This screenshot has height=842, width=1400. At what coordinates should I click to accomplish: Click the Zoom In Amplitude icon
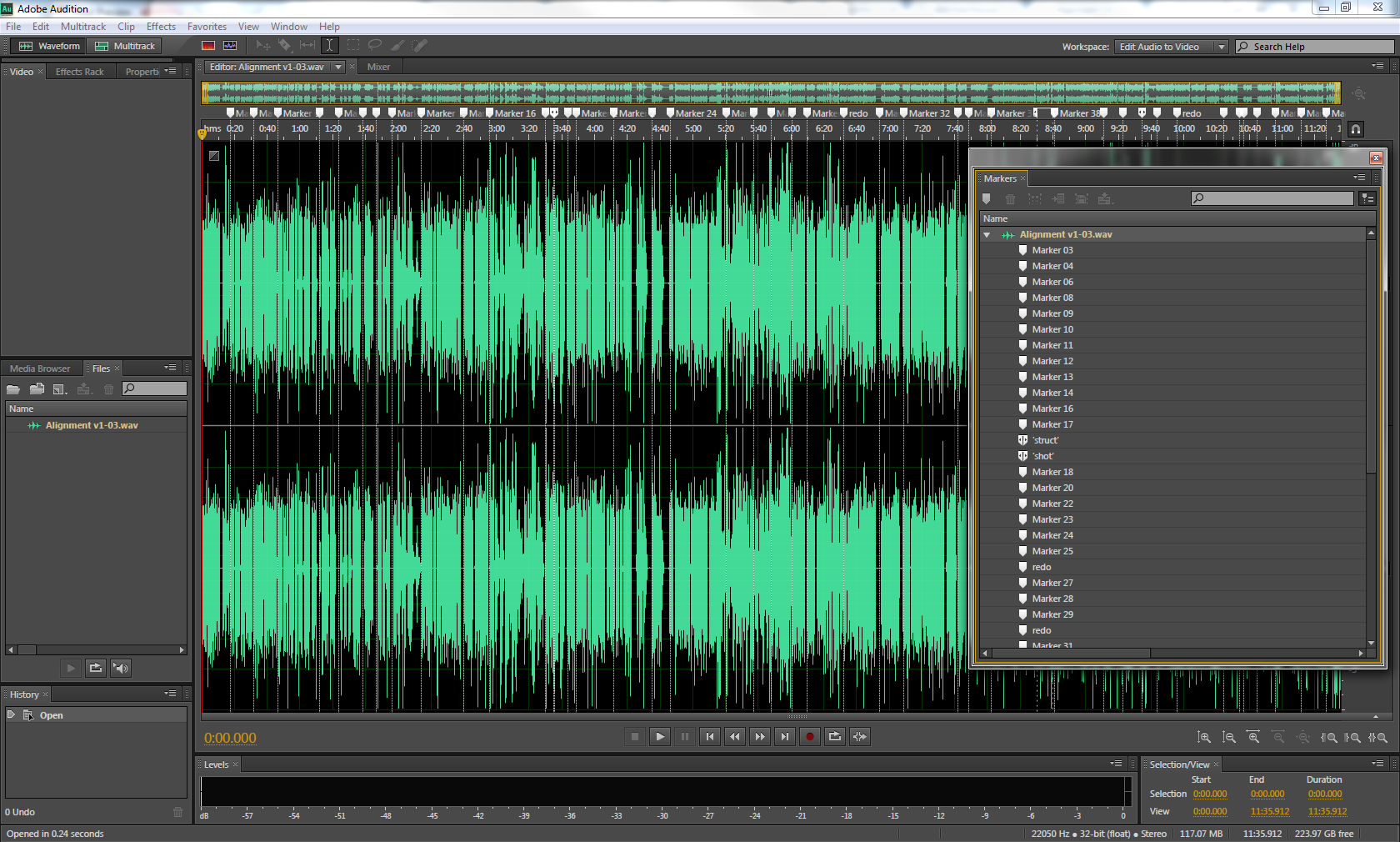(1203, 738)
